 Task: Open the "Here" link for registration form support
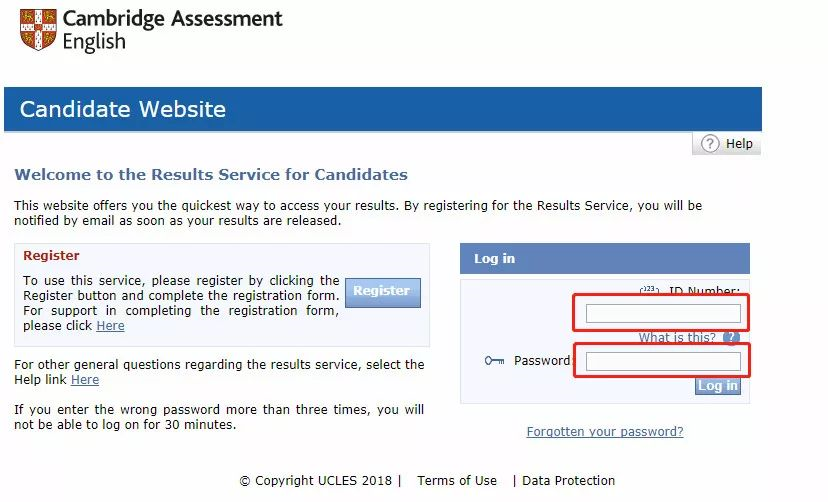coord(110,326)
